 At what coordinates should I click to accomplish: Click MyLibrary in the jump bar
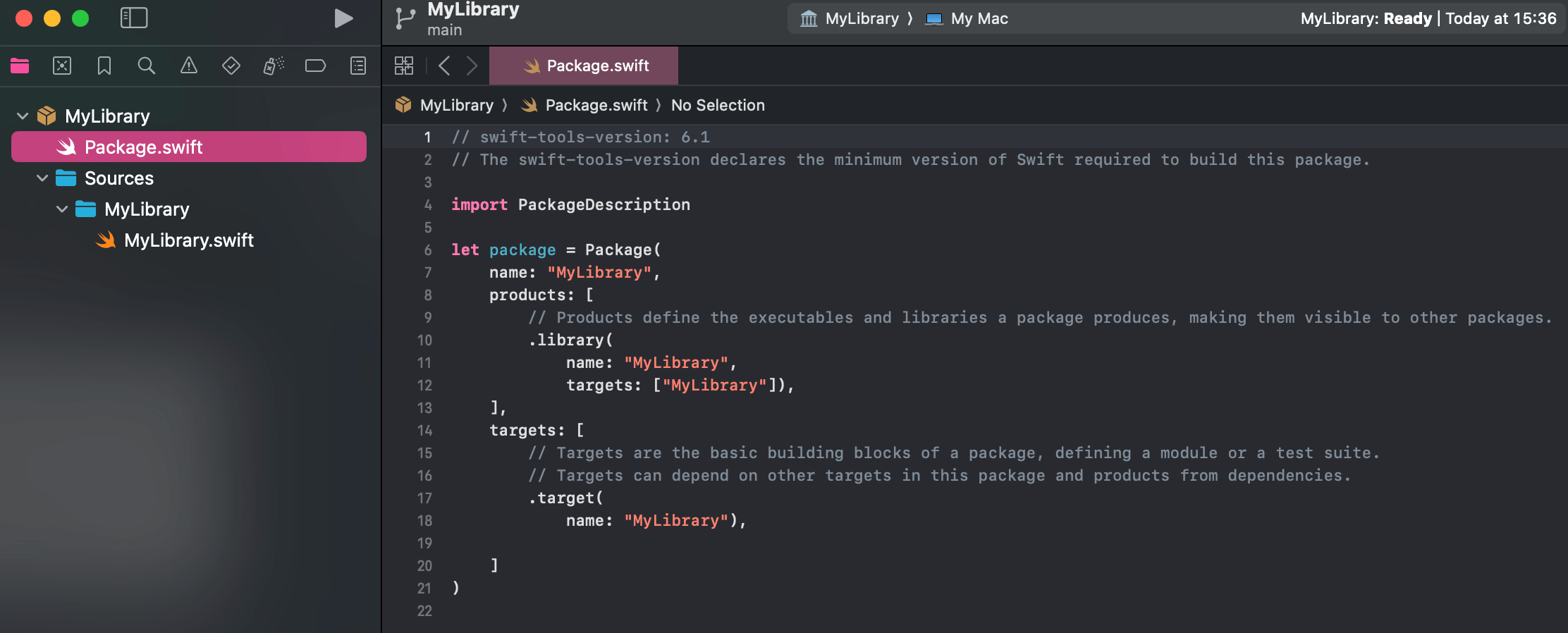(x=457, y=105)
